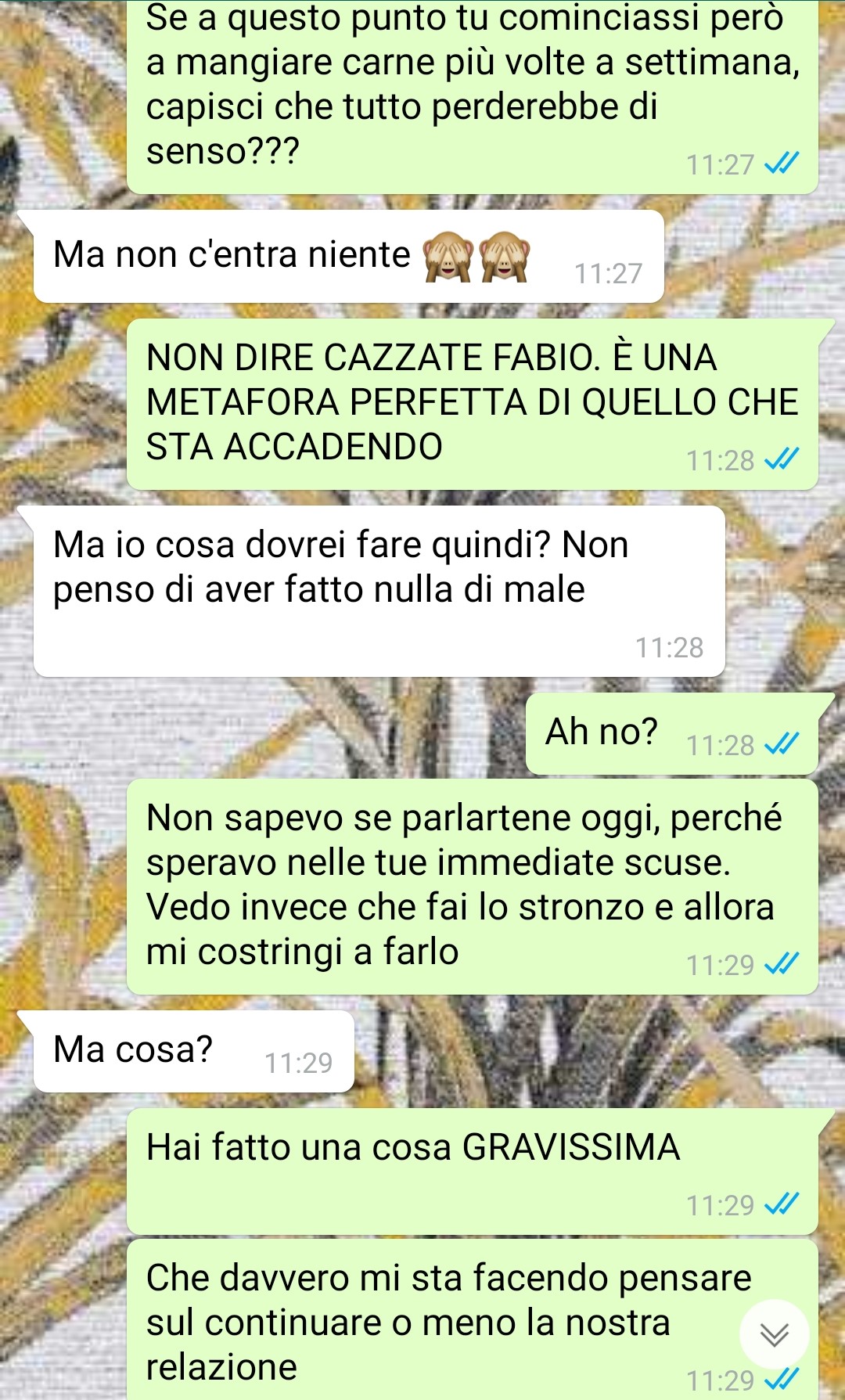Tap read checkmarks on 'STA ACCADENDO' message
The width and height of the screenshot is (845, 1400).
782,459
